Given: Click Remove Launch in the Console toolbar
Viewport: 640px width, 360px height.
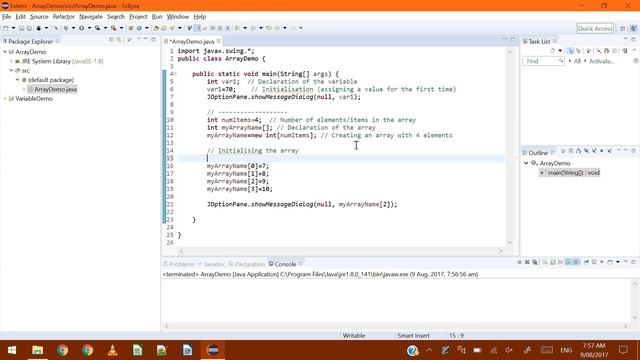Looking at the screenshot, I should pyautogui.click(x=527, y=262).
